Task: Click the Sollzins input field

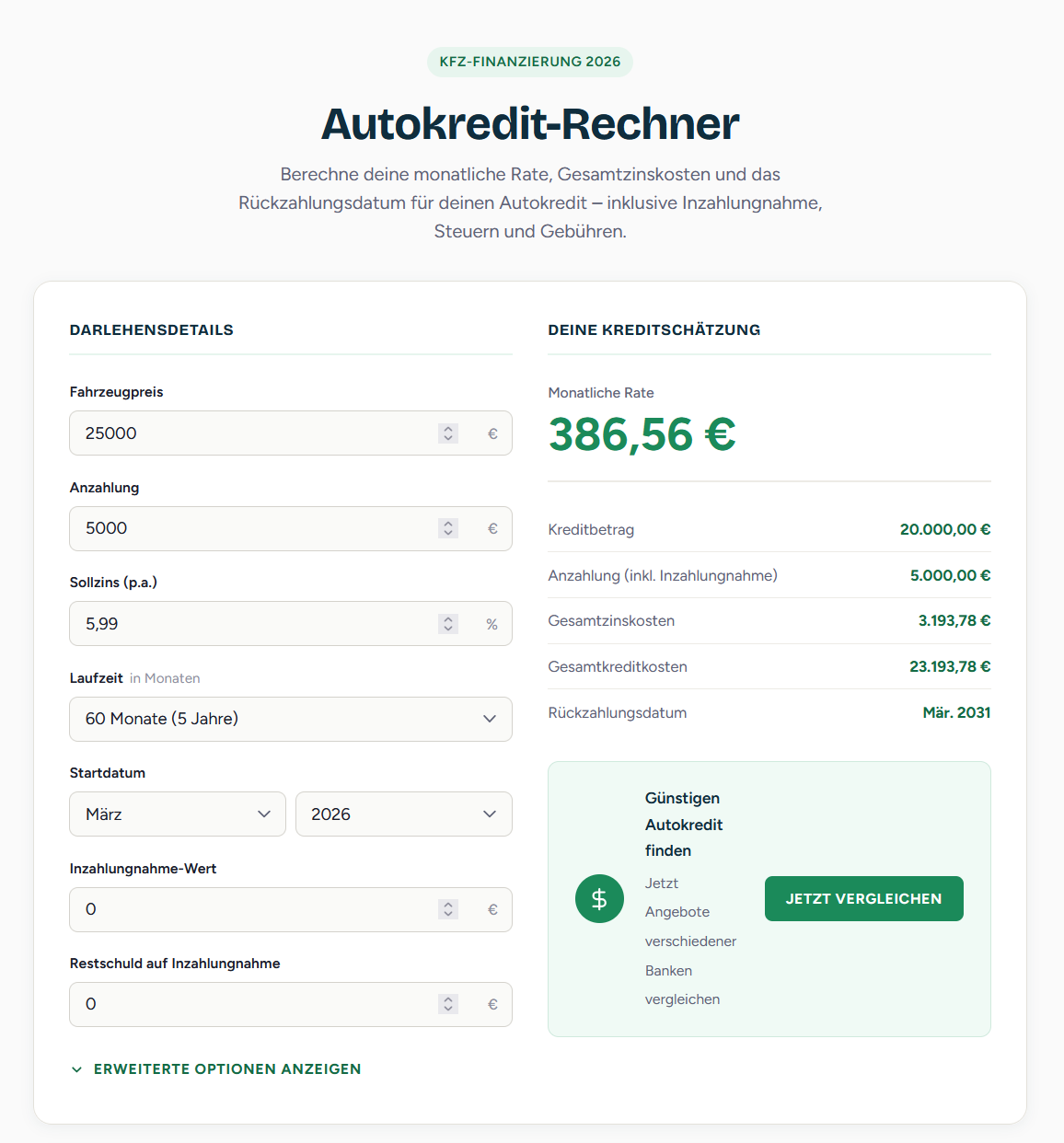Action: pos(291,624)
